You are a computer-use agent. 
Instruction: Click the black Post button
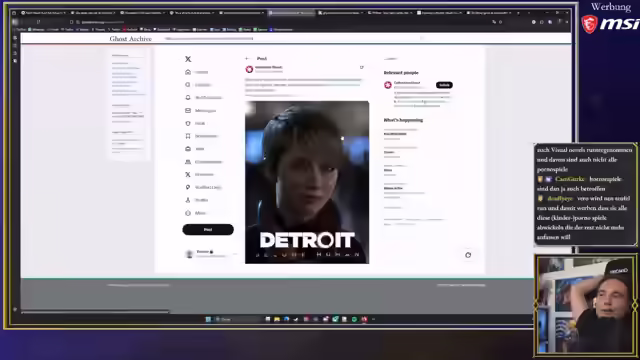208,229
